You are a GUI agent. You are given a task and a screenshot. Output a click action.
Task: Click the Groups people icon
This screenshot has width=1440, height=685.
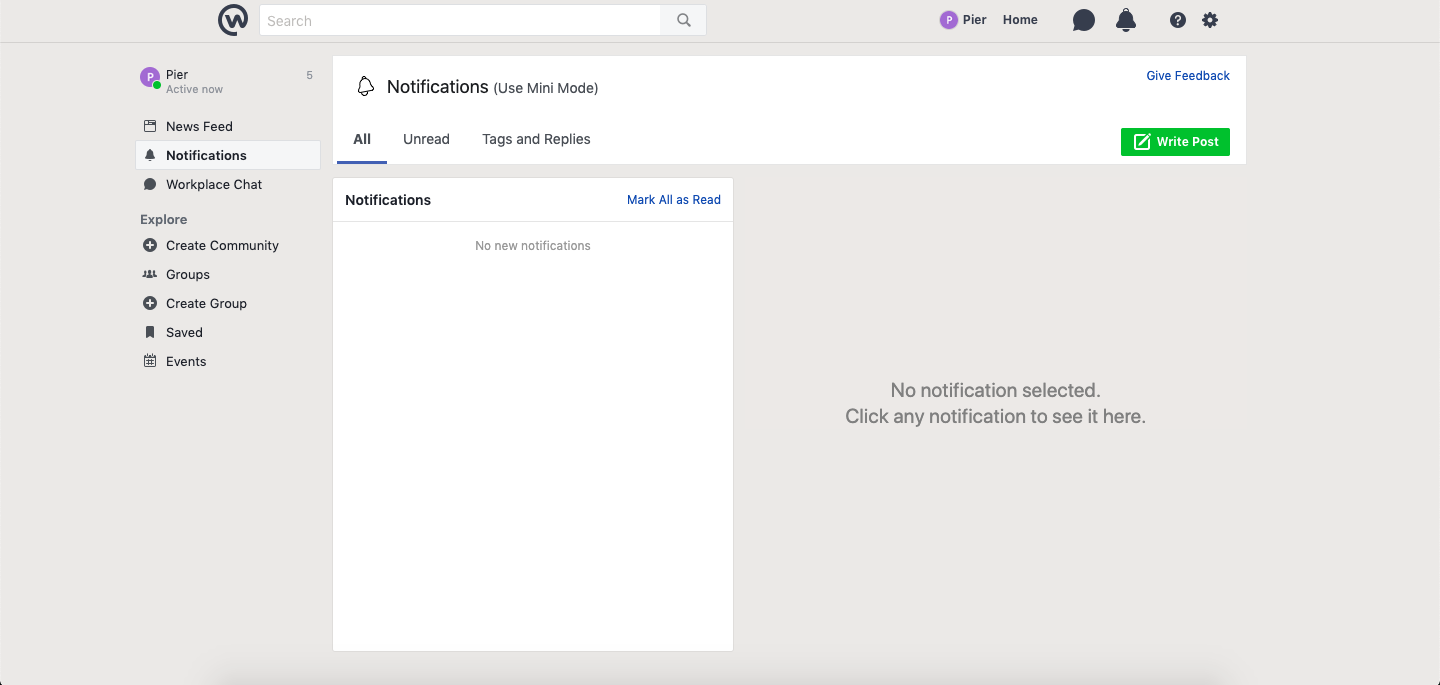tap(150, 274)
